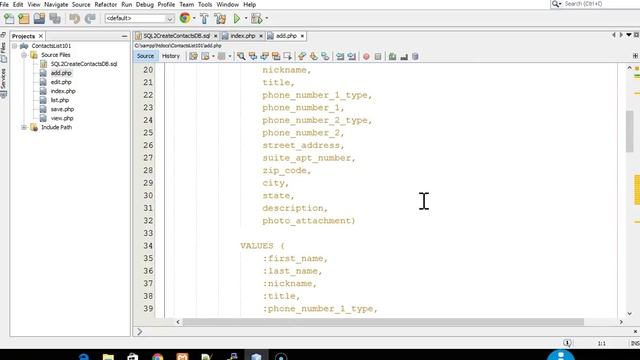Click the Debug Project toolbar icon
This screenshot has width=640, height=360.
click(x=257, y=18)
